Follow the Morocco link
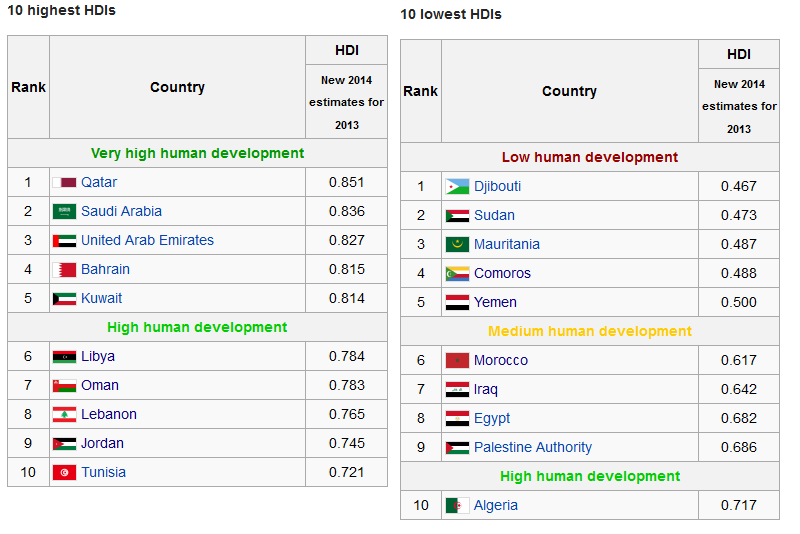 (501, 361)
